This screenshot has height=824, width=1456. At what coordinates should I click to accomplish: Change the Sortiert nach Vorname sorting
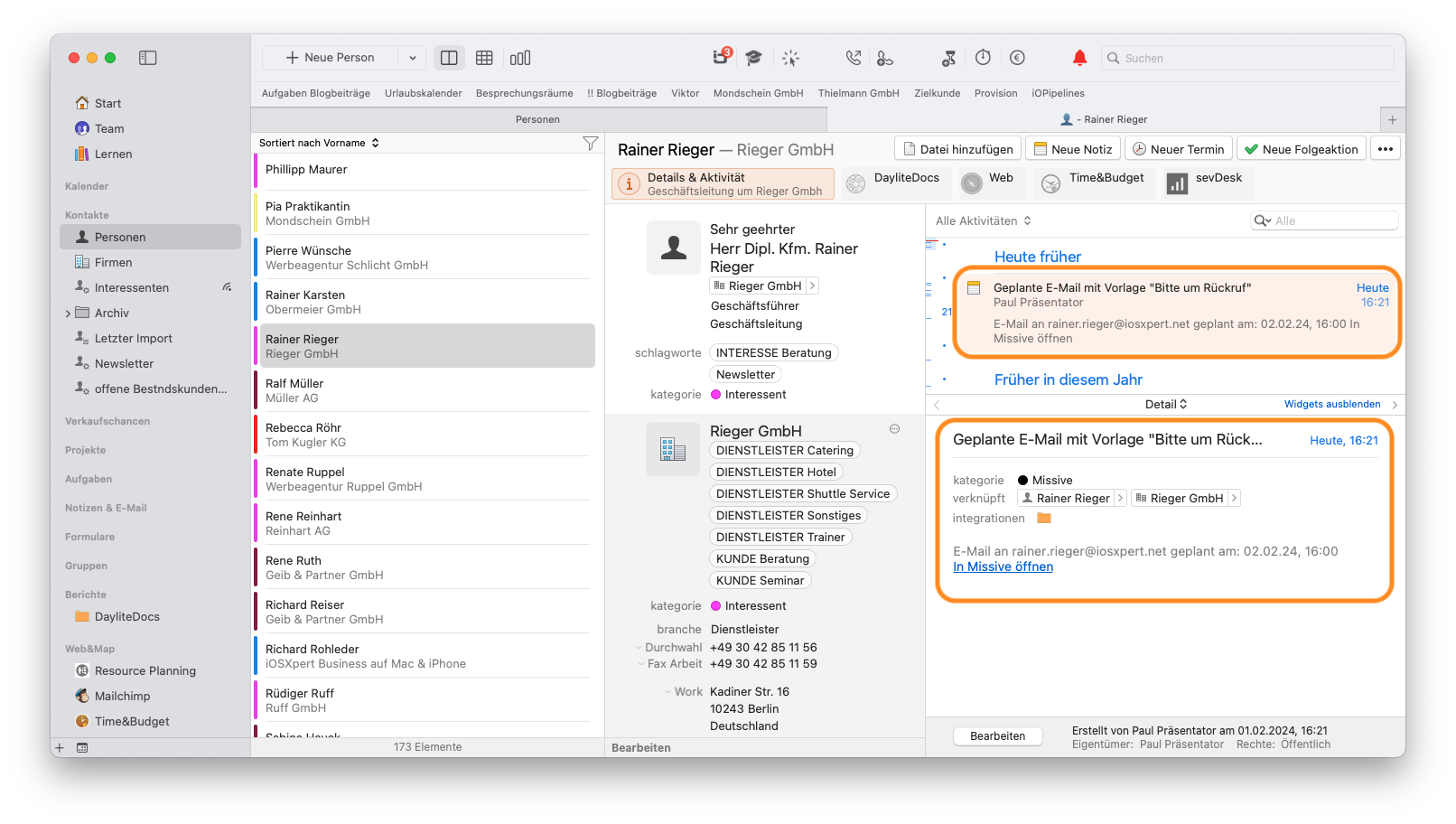(319, 143)
